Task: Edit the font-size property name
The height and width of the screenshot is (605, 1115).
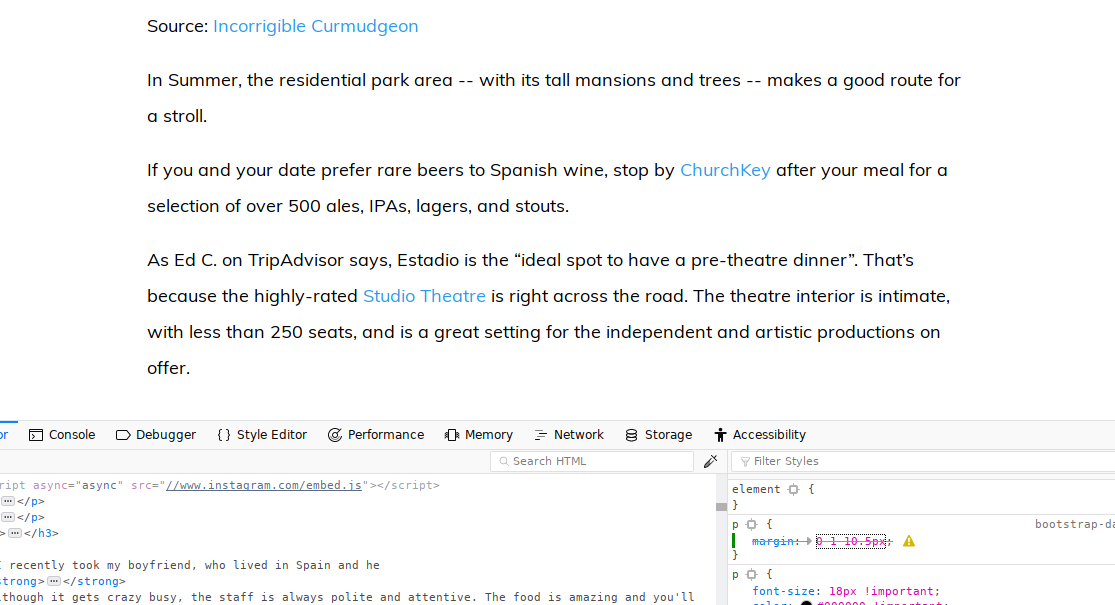Action: click(784, 591)
